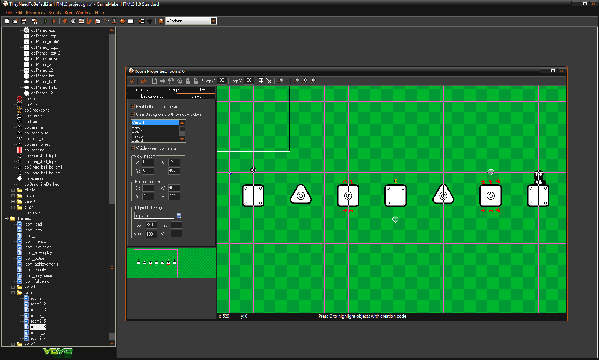This screenshot has width=599, height=361.
Task: Click the Vbor value field
Action: (x=151, y=234)
